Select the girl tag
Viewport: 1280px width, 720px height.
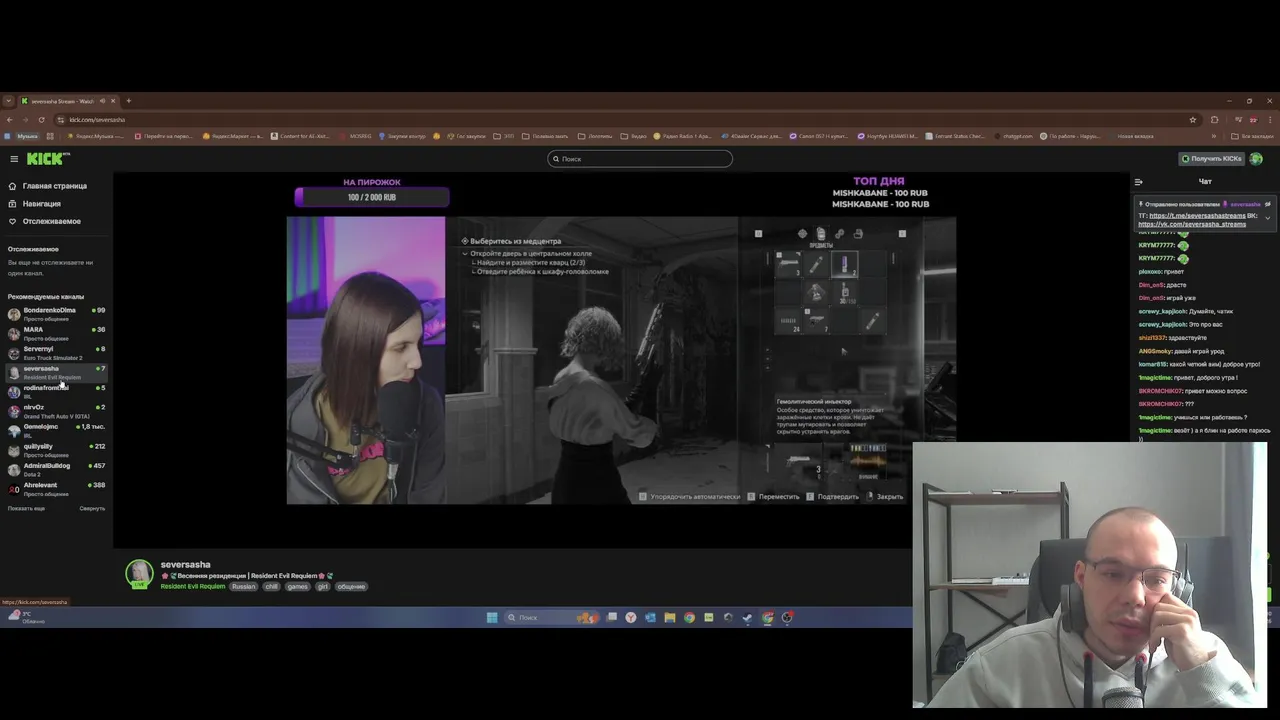click(323, 587)
